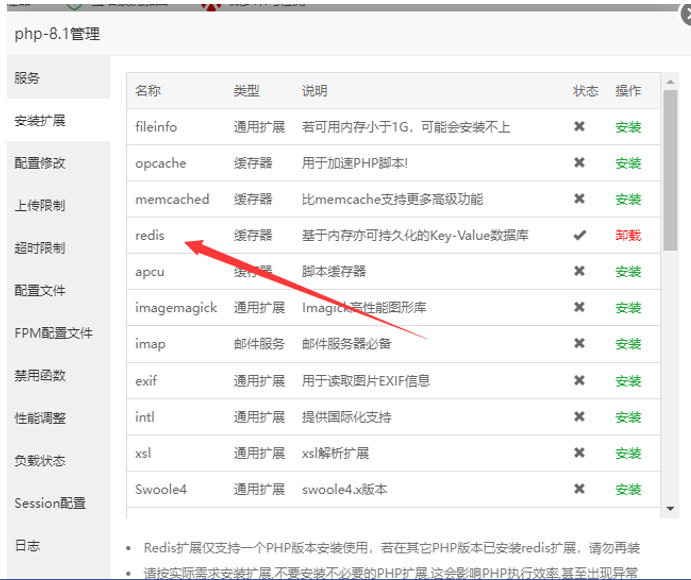Click the opcache status X icon
This screenshot has height=580, width=691.
(579, 163)
